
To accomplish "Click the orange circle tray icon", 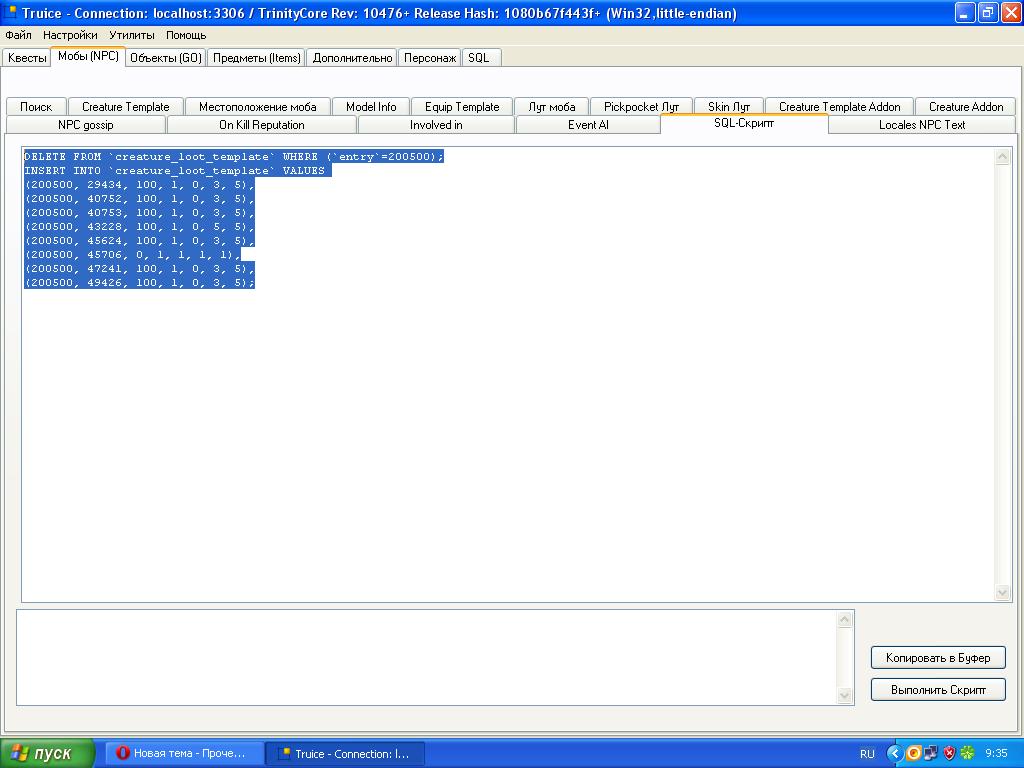I will [914, 754].
